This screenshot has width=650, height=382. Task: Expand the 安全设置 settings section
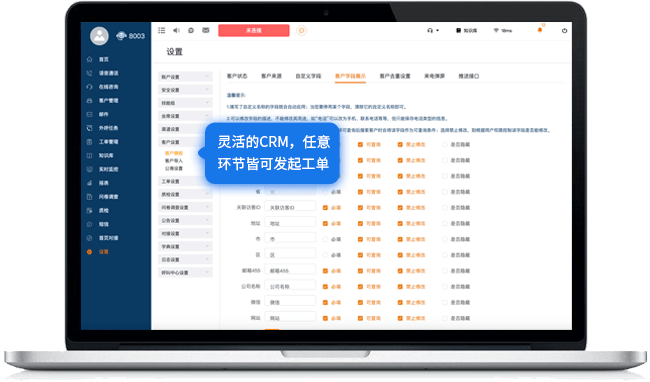click(185, 90)
